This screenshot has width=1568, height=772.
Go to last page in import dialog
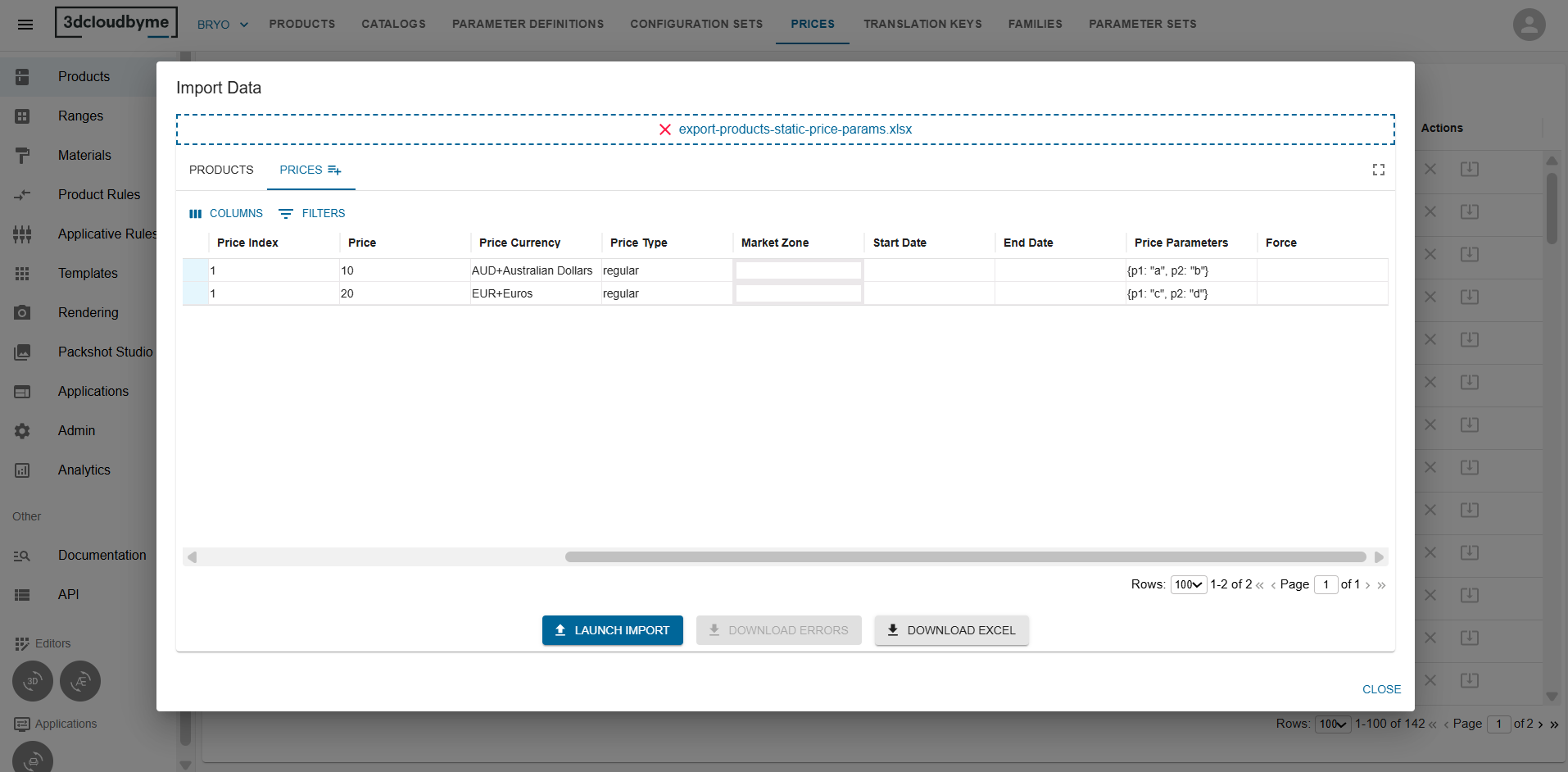tap(1381, 585)
